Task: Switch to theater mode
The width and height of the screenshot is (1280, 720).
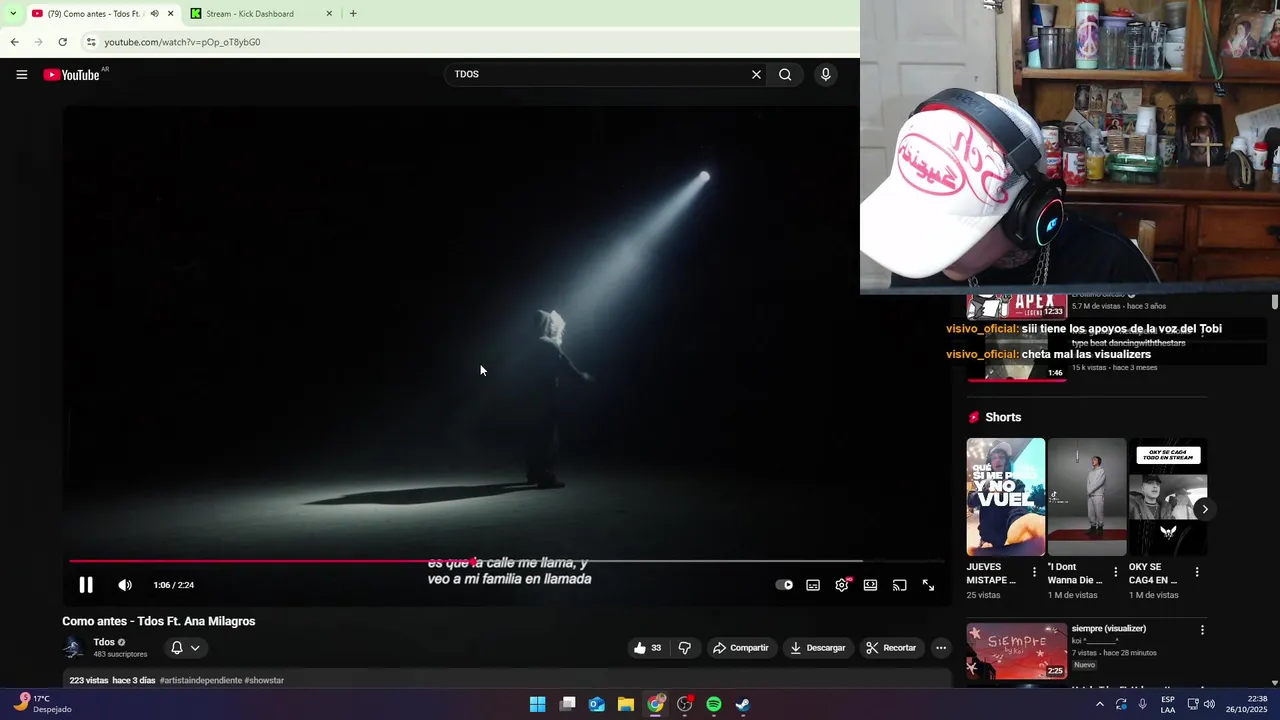Action: coord(870,585)
